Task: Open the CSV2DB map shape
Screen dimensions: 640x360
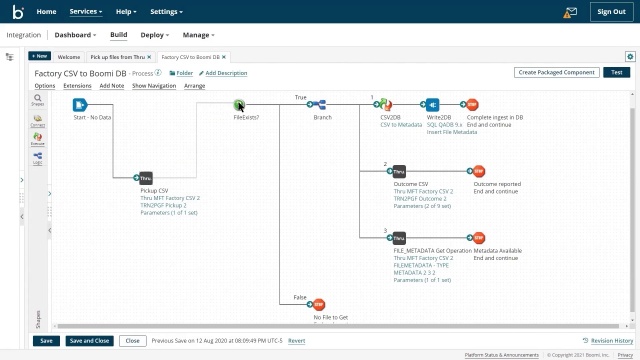Action: click(386, 105)
